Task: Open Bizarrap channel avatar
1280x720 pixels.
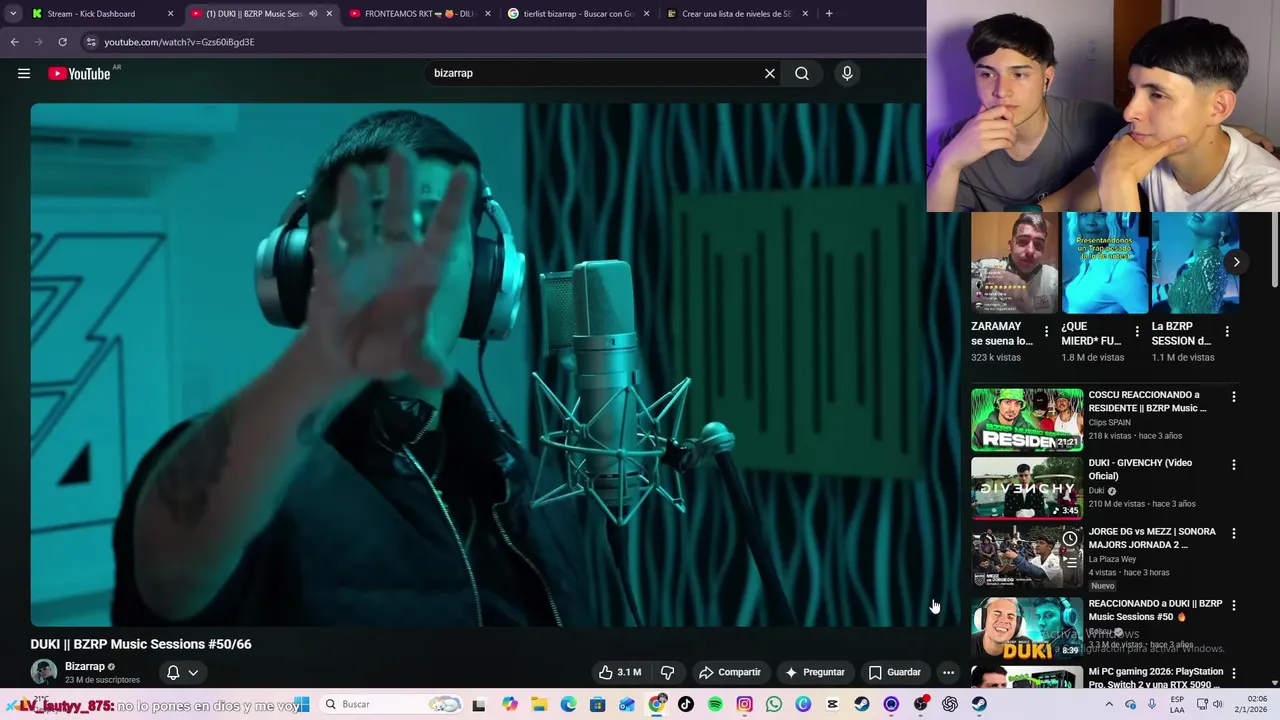Action: 44,672
